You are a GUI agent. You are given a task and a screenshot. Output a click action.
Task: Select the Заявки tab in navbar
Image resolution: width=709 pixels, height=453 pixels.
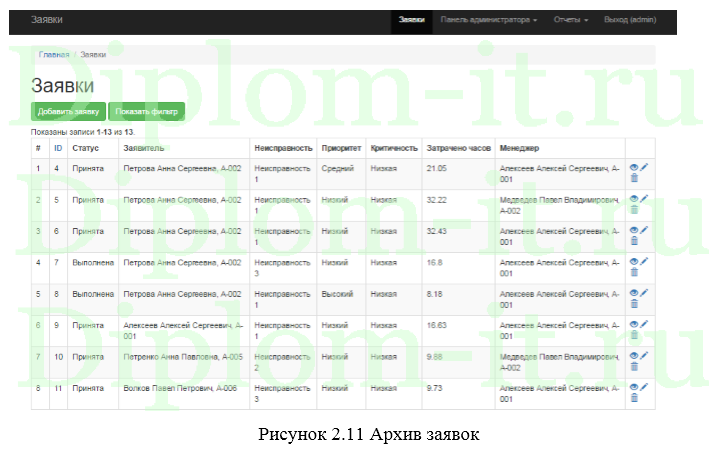[411, 20]
